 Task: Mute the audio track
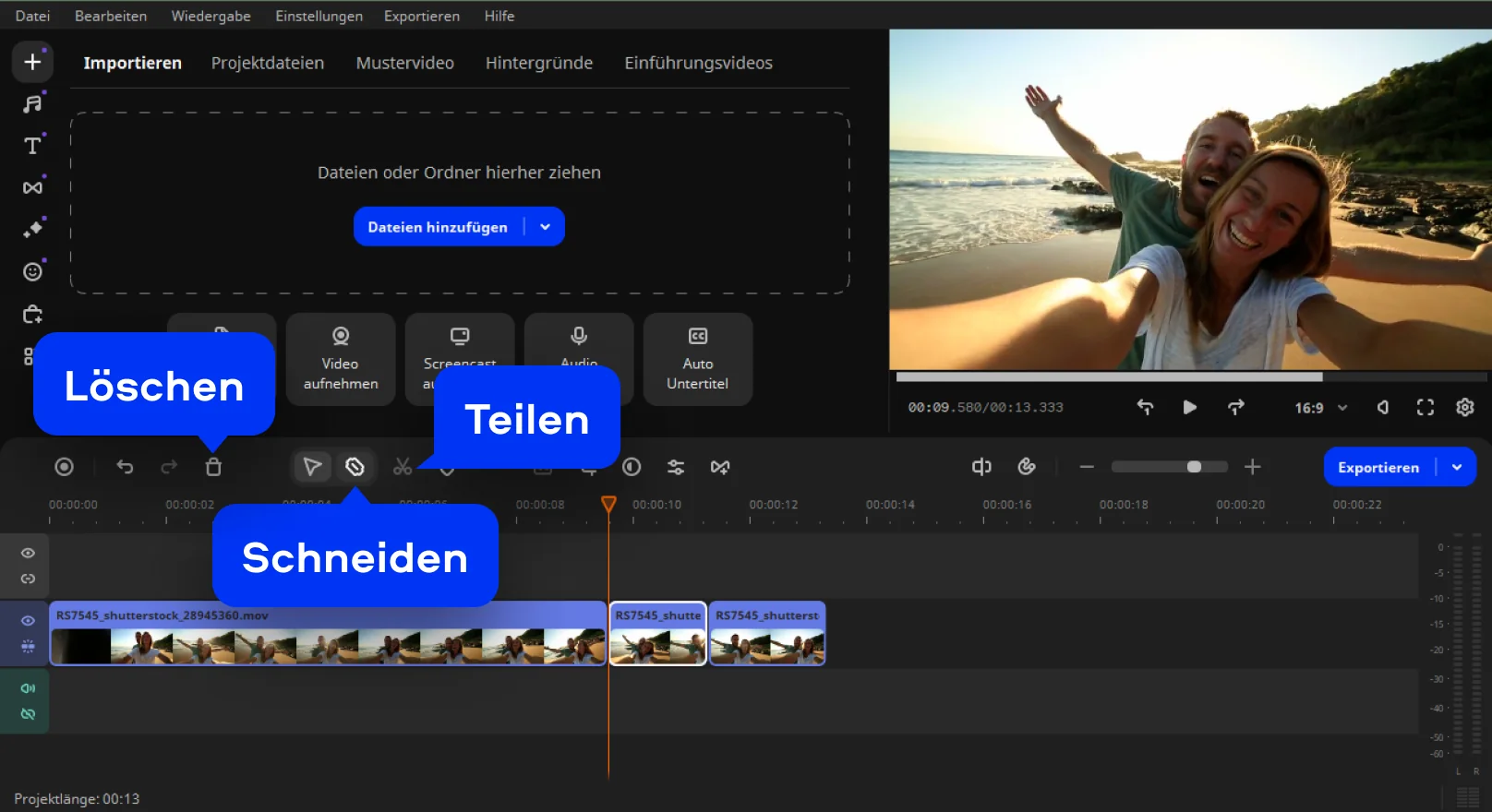click(28, 688)
